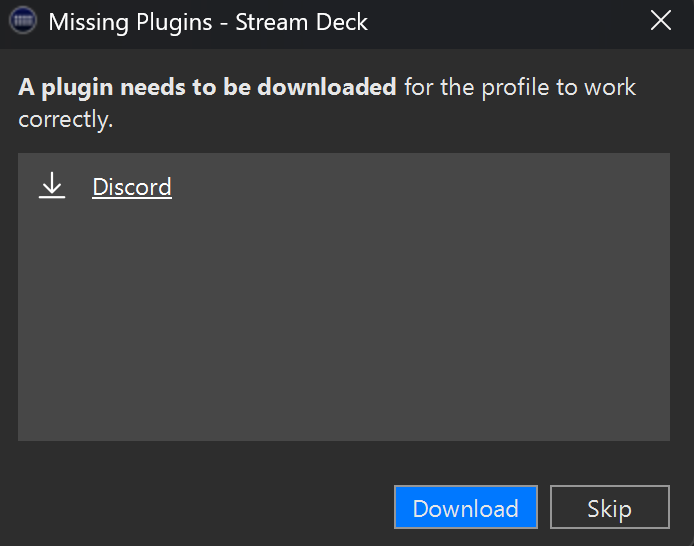Viewport: 694px width, 546px height.
Task: Click the round Stream Deck logo
Action: click(23, 20)
